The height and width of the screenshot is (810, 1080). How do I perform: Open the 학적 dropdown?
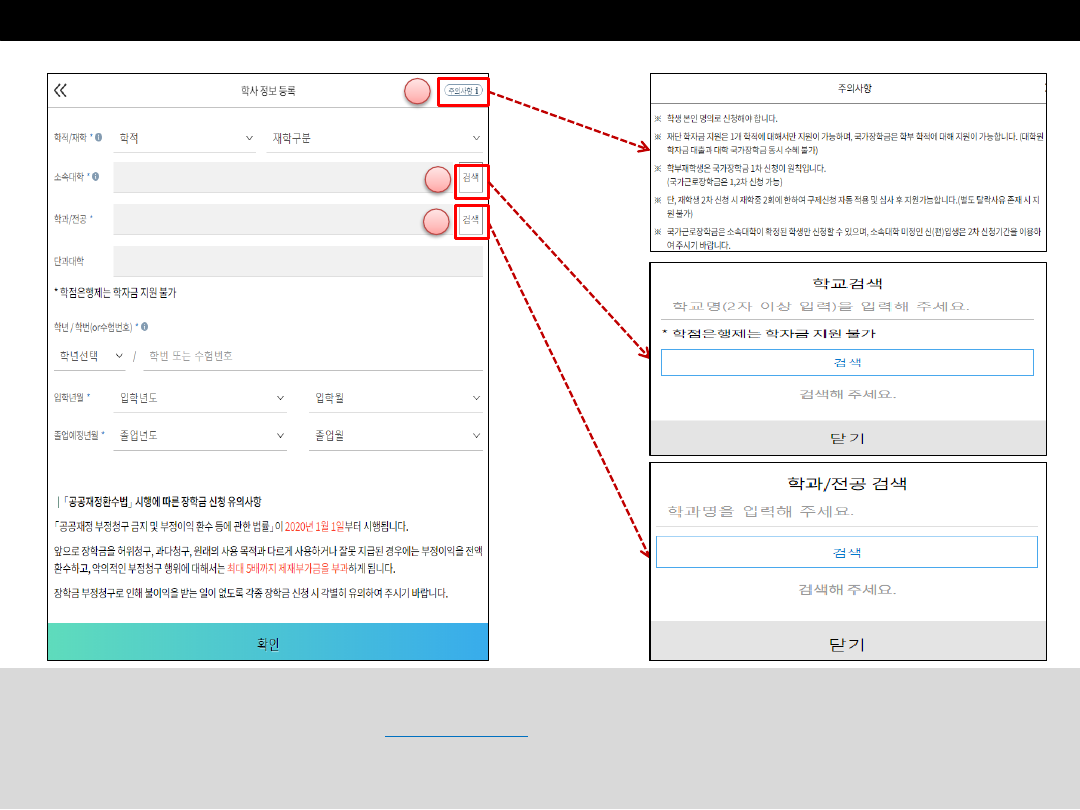(x=185, y=138)
